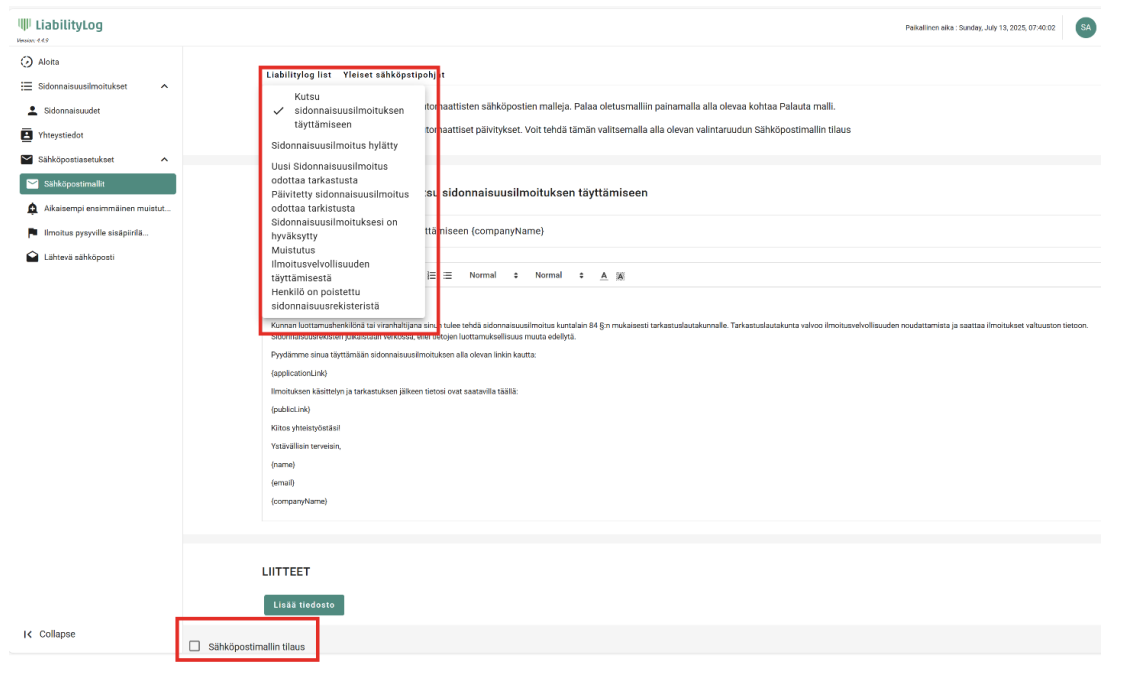
Task: Click the Lisää tiedosto button
Action: 304,604
